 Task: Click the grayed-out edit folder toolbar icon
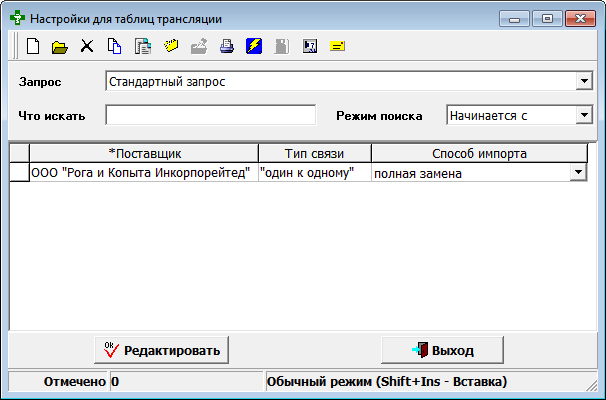point(199,46)
